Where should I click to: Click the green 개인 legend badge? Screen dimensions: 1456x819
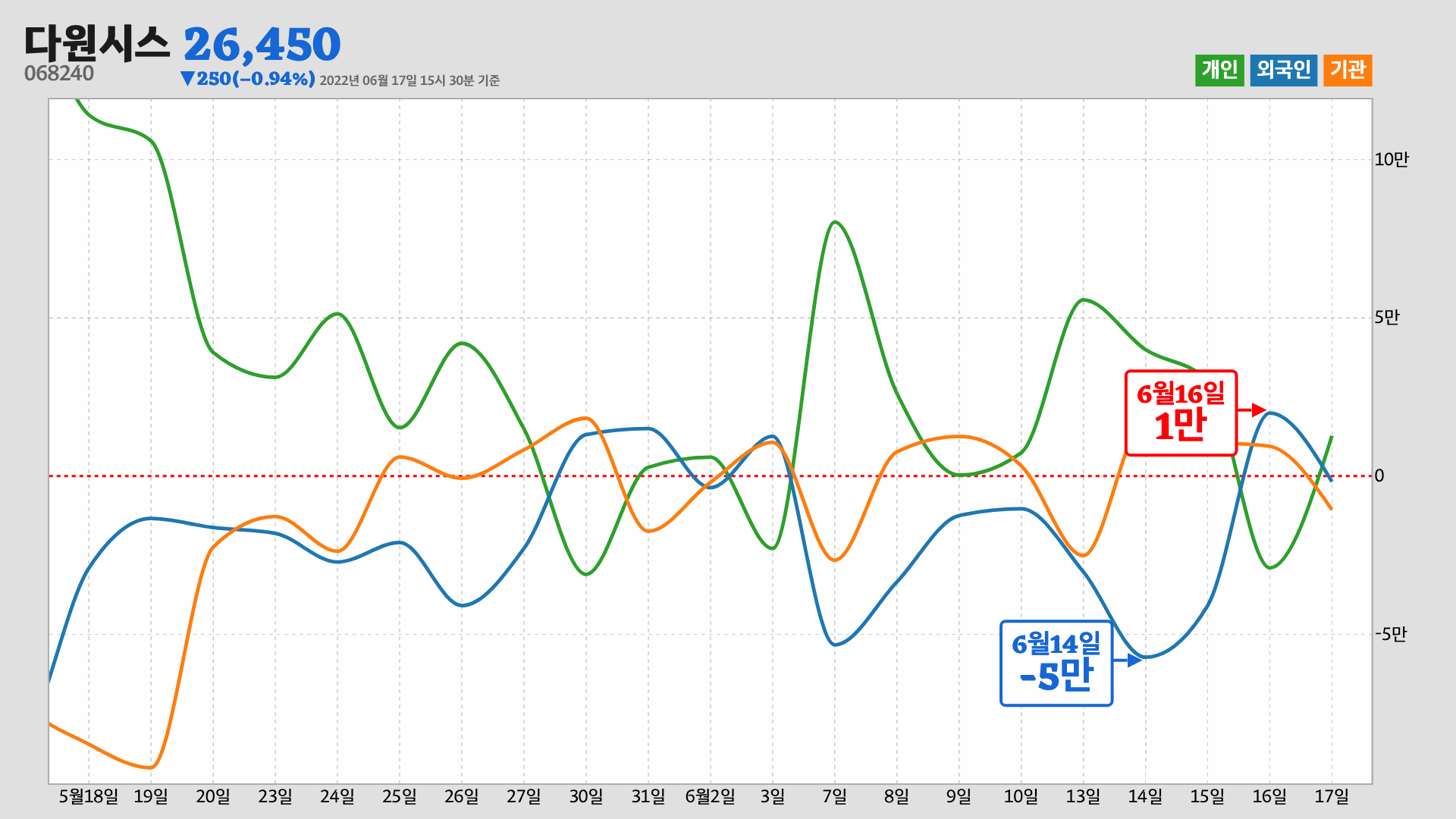point(1219,71)
